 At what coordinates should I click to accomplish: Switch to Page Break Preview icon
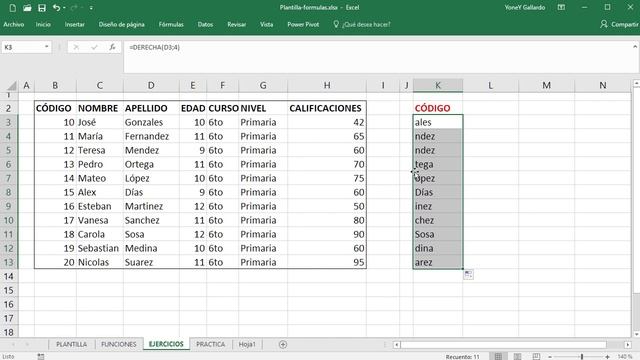pyautogui.click(x=536, y=356)
